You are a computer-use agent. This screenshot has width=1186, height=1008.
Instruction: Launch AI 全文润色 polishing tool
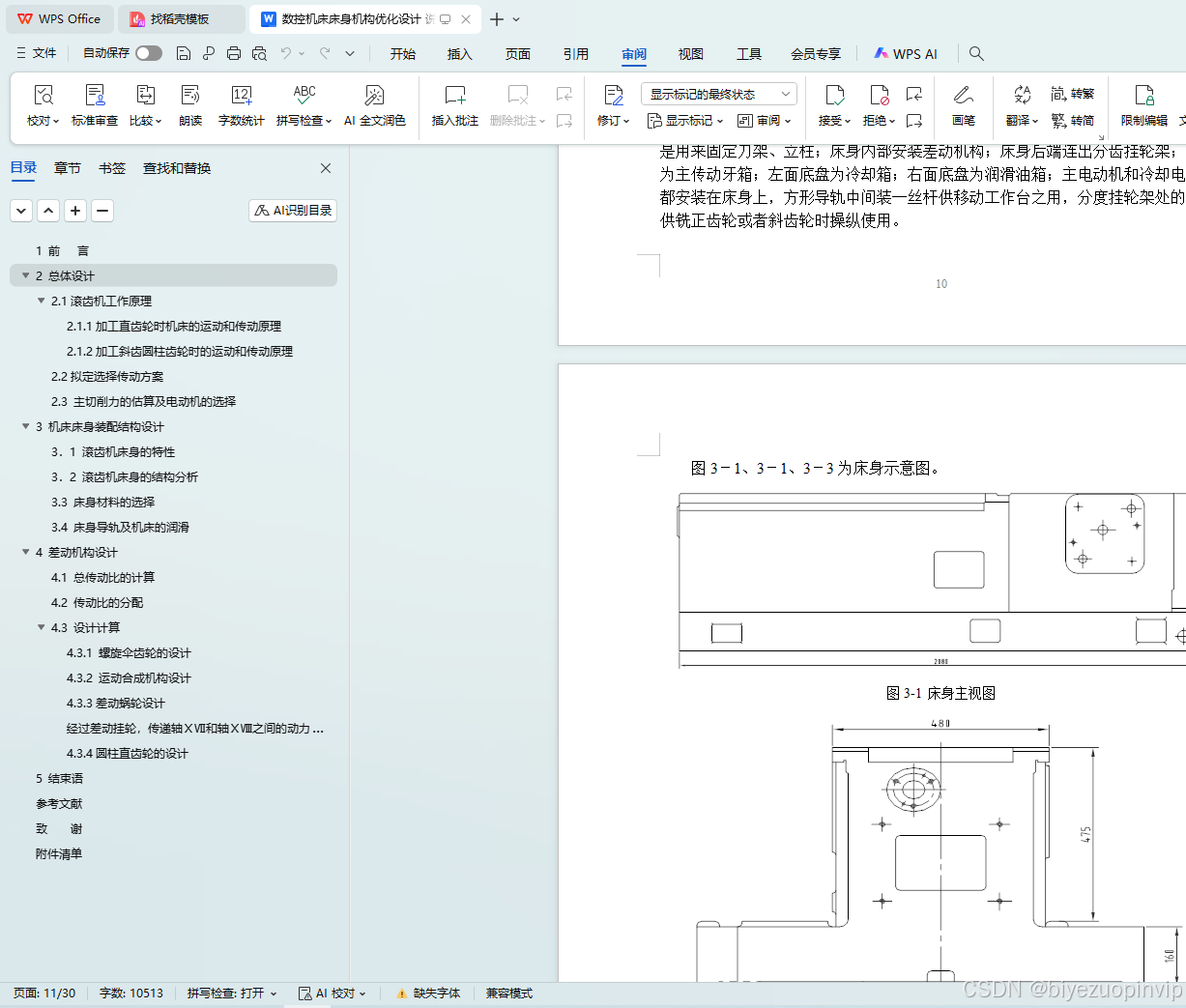tap(375, 104)
